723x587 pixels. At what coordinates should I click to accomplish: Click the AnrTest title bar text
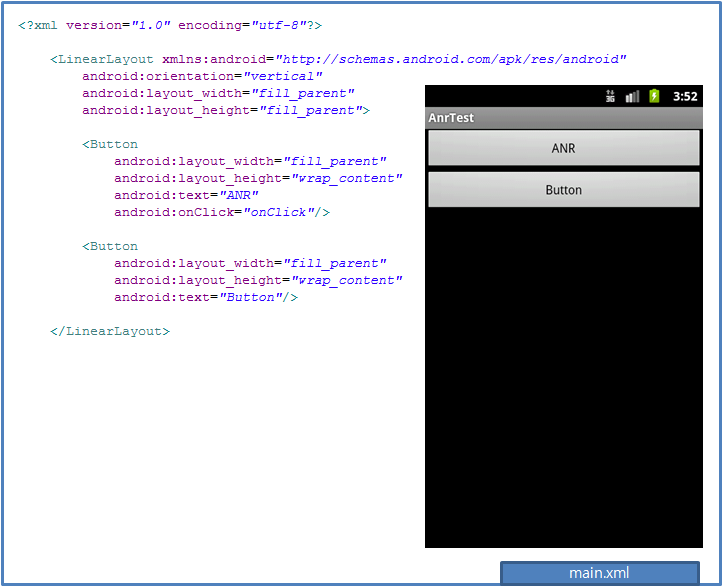coord(451,118)
